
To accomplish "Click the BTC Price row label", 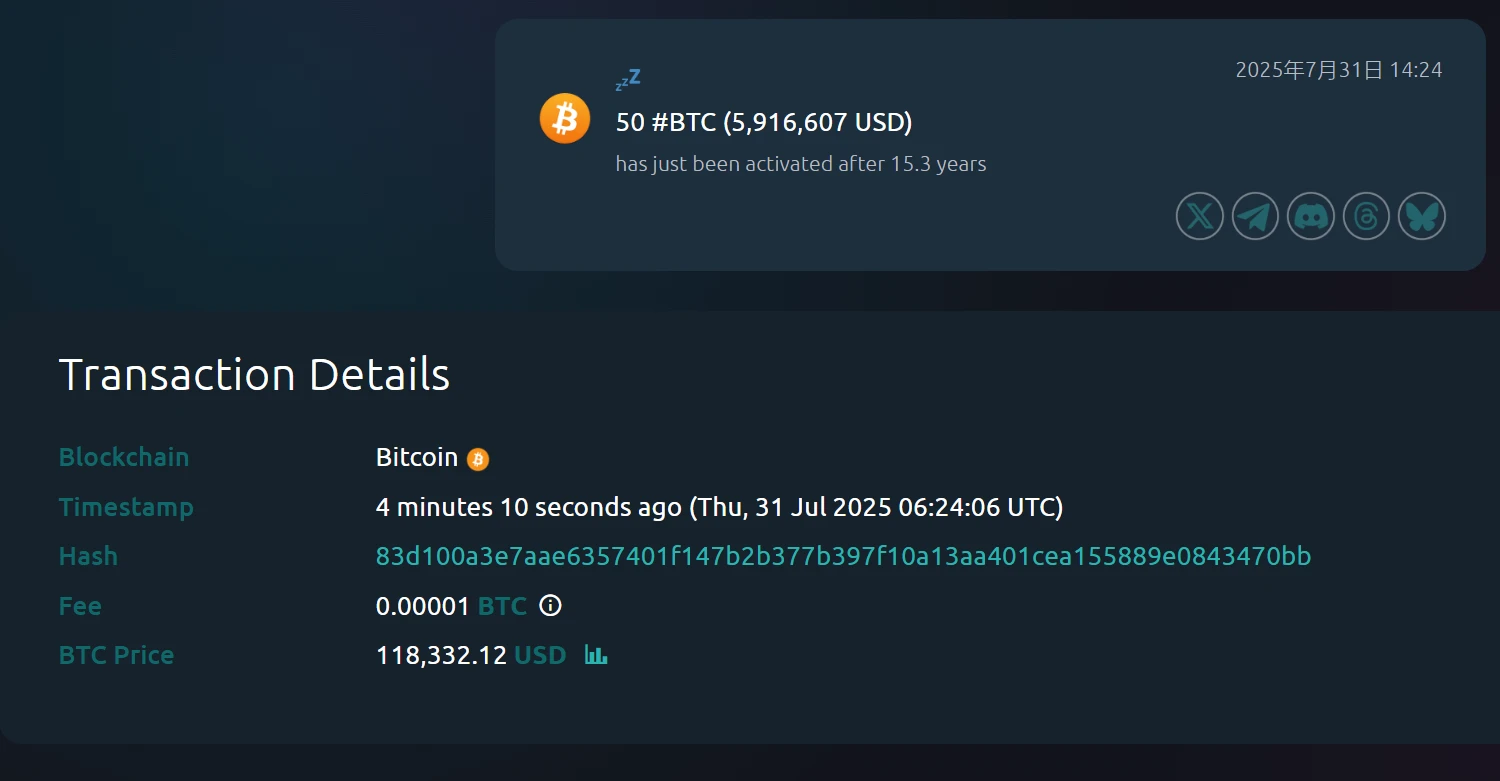I will tap(116, 655).
